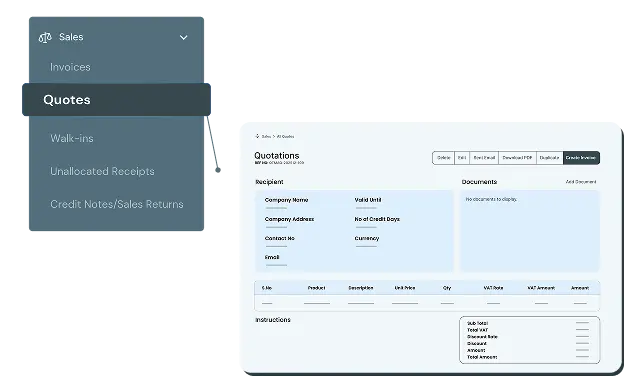Viewport: 624px width, 376px height.
Task: Click the Qty column header
Action: [x=447, y=288]
